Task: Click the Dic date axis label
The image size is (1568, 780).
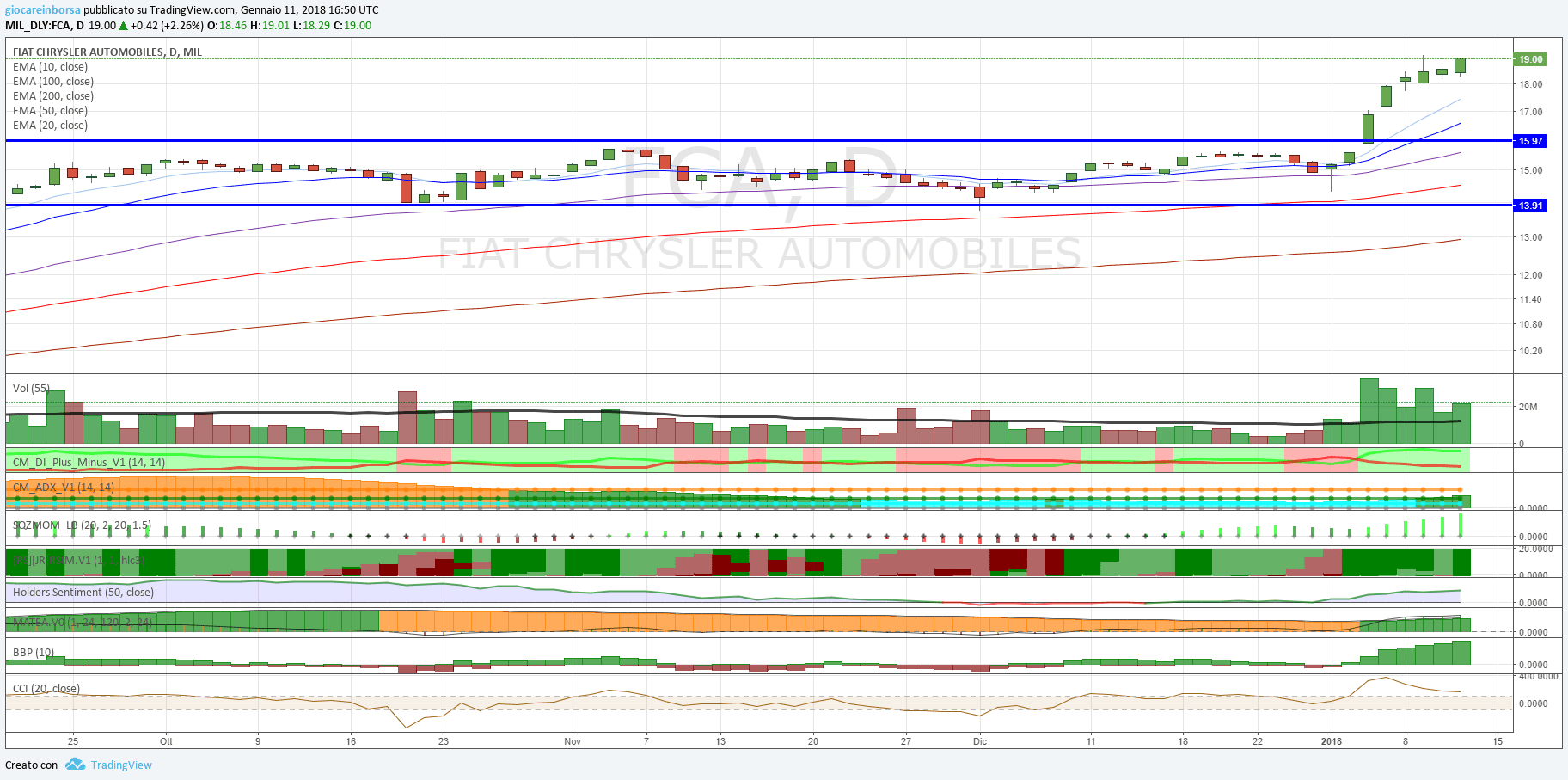Action: [980, 741]
